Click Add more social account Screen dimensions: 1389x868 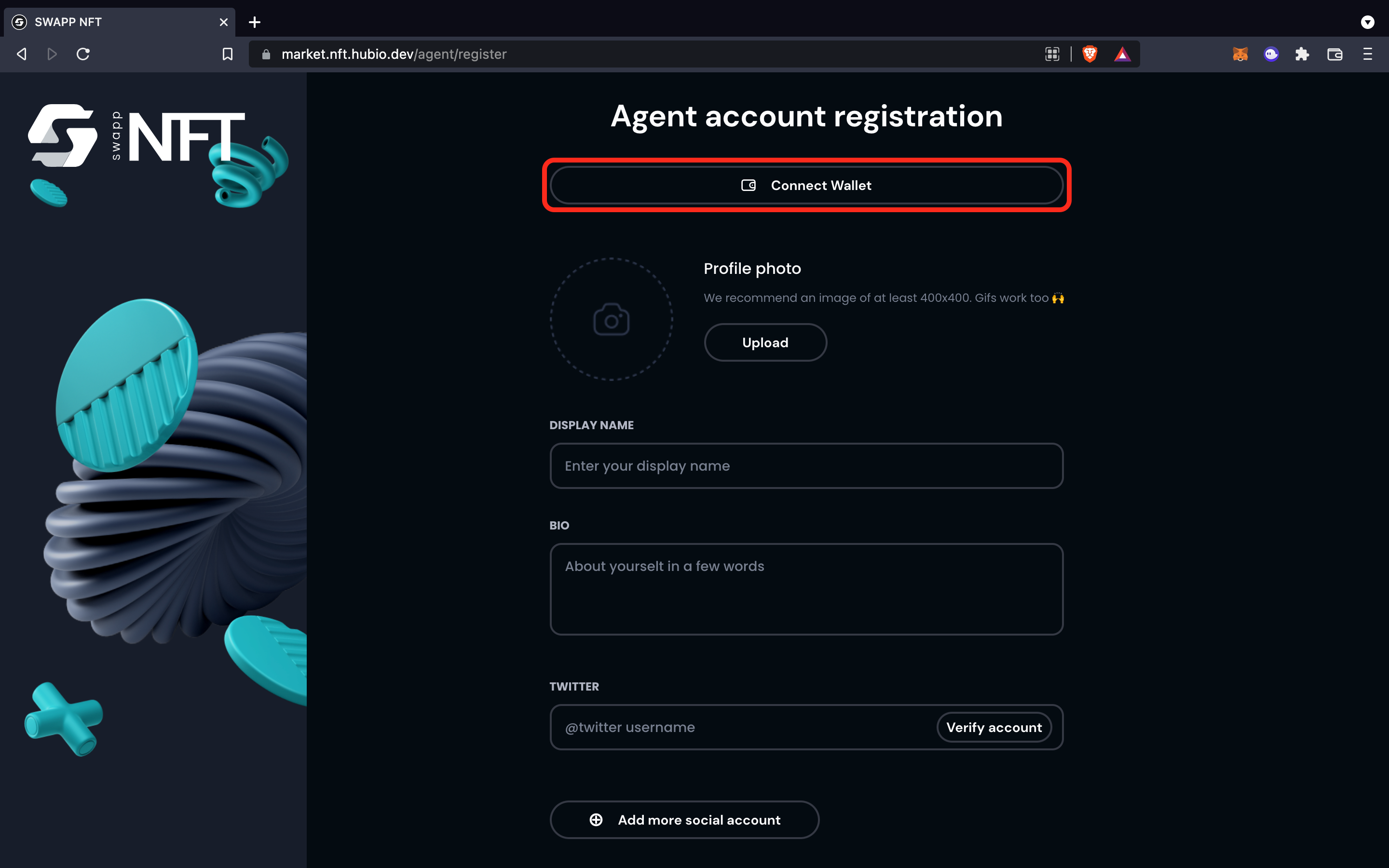684,820
